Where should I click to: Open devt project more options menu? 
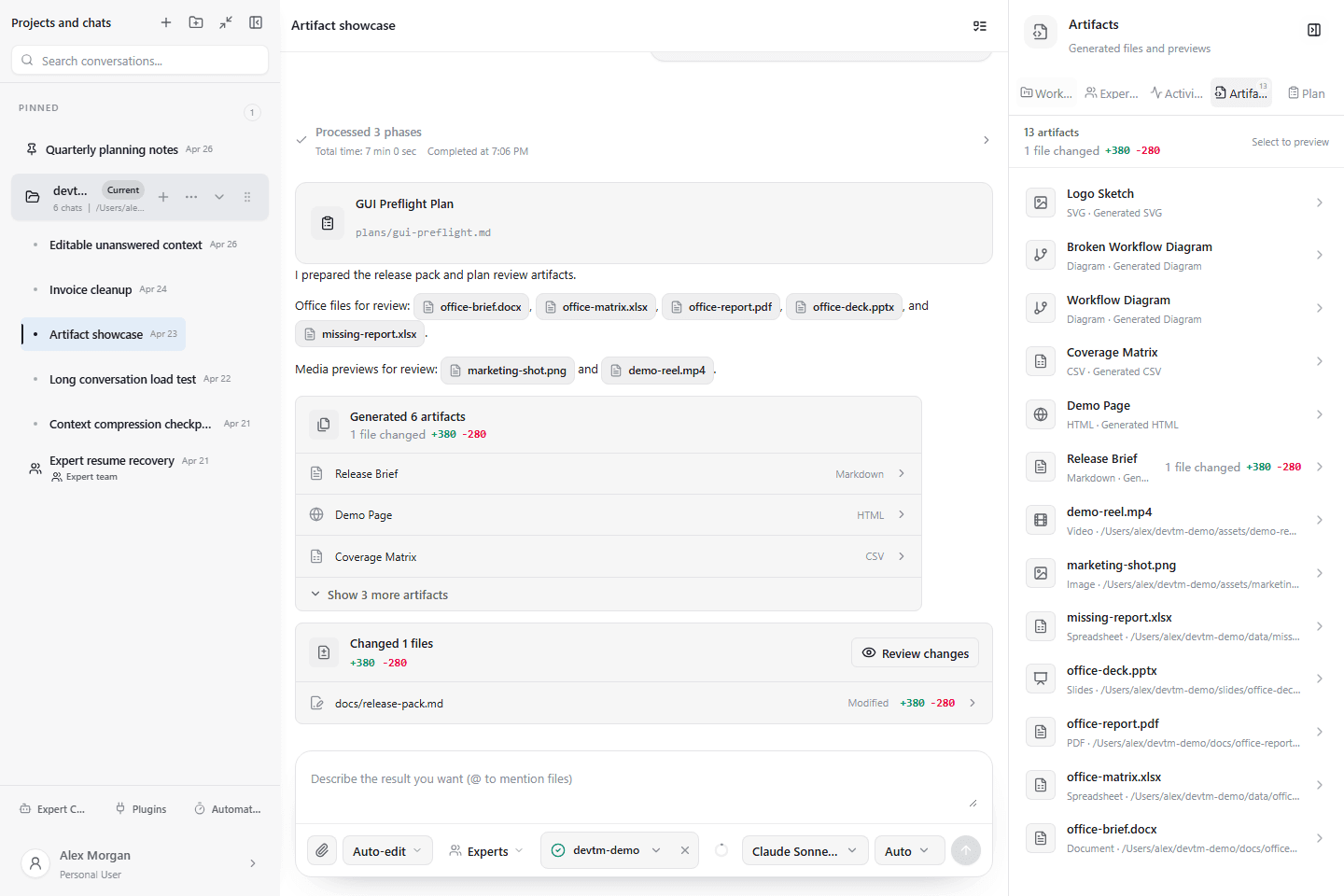click(191, 197)
